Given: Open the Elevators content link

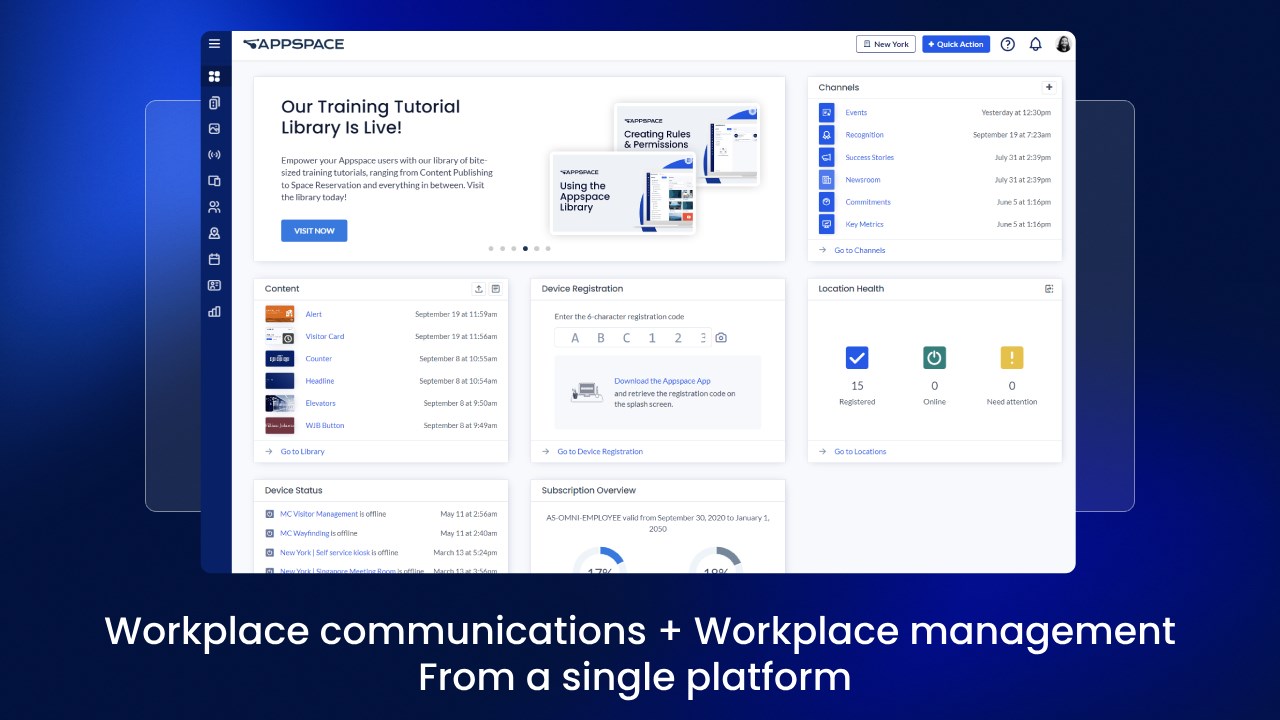Looking at the screenshot, I should click(321, 403).
